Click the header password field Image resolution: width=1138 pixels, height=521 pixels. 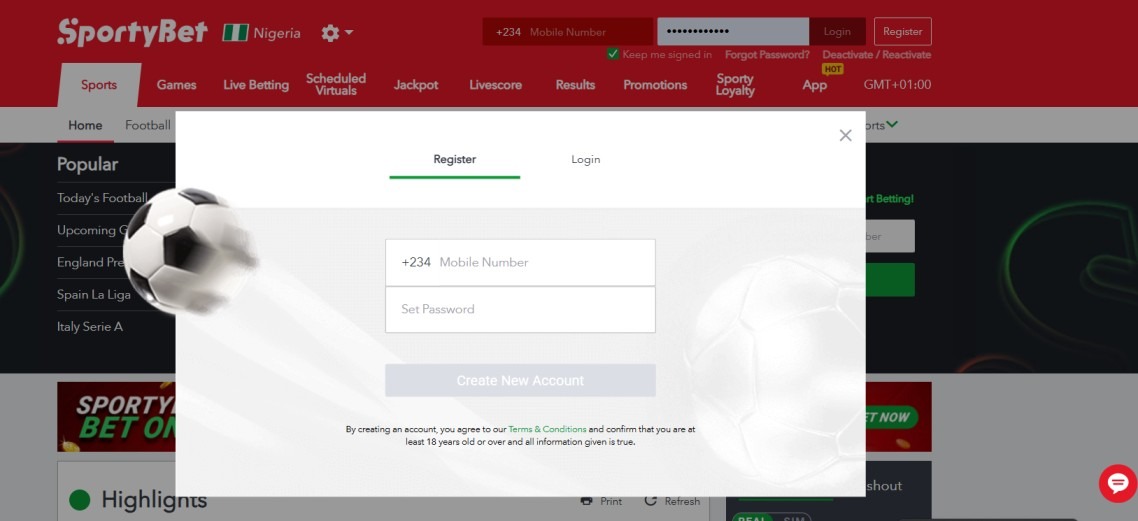click(733, 32)
